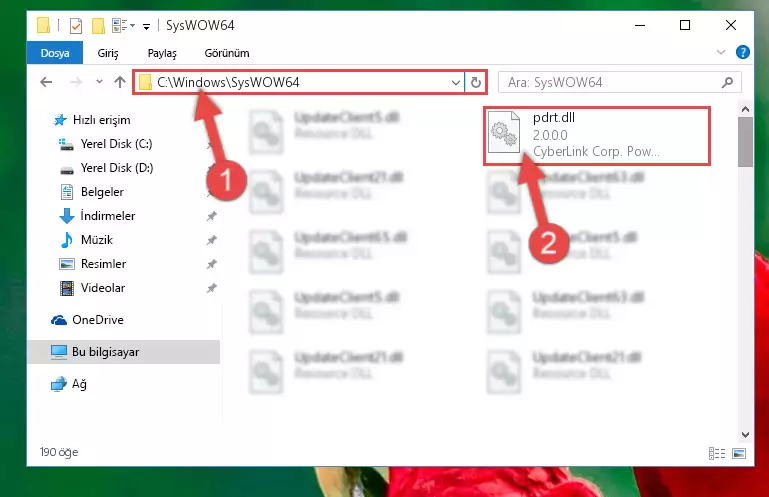Select the pdrt.dll file
This screenshot has height=497, width=769.
597,135
